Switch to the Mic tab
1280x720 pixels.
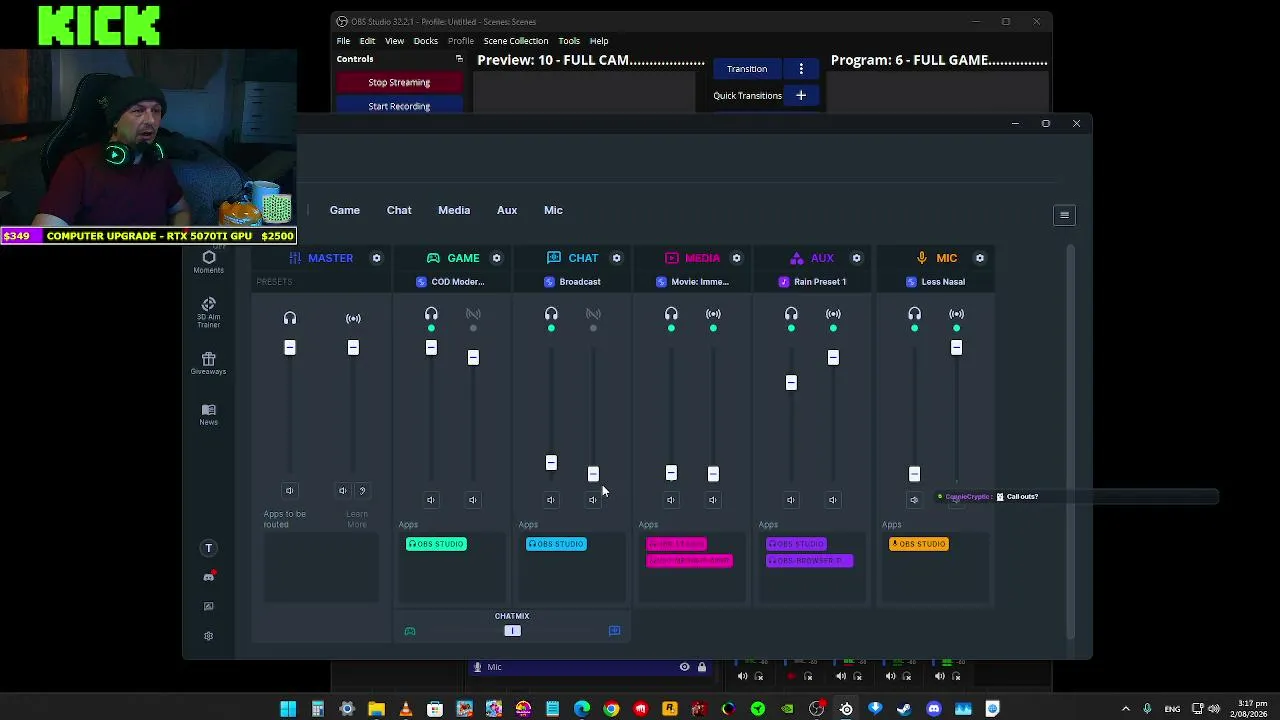553,210
